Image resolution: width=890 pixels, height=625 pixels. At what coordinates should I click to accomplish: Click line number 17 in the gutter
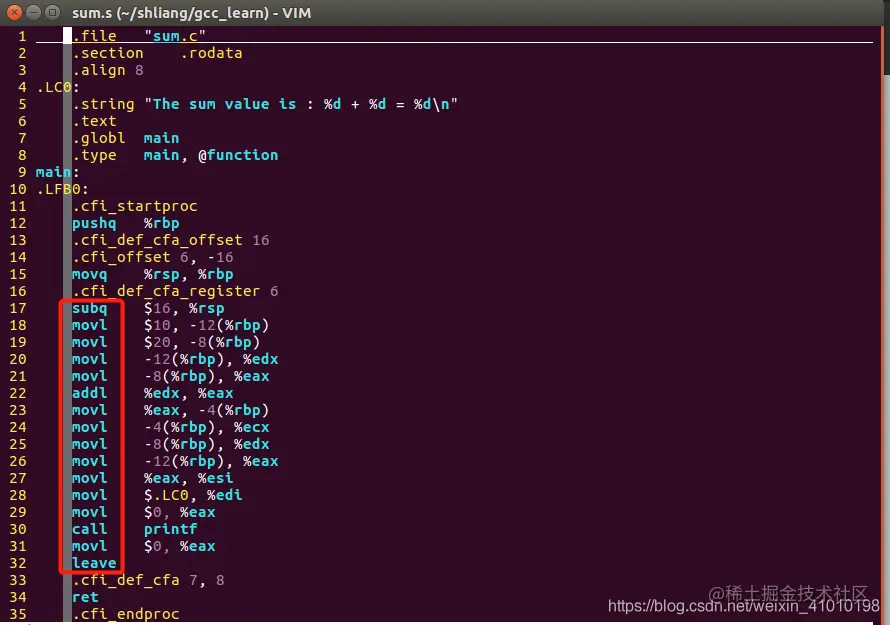18,308
